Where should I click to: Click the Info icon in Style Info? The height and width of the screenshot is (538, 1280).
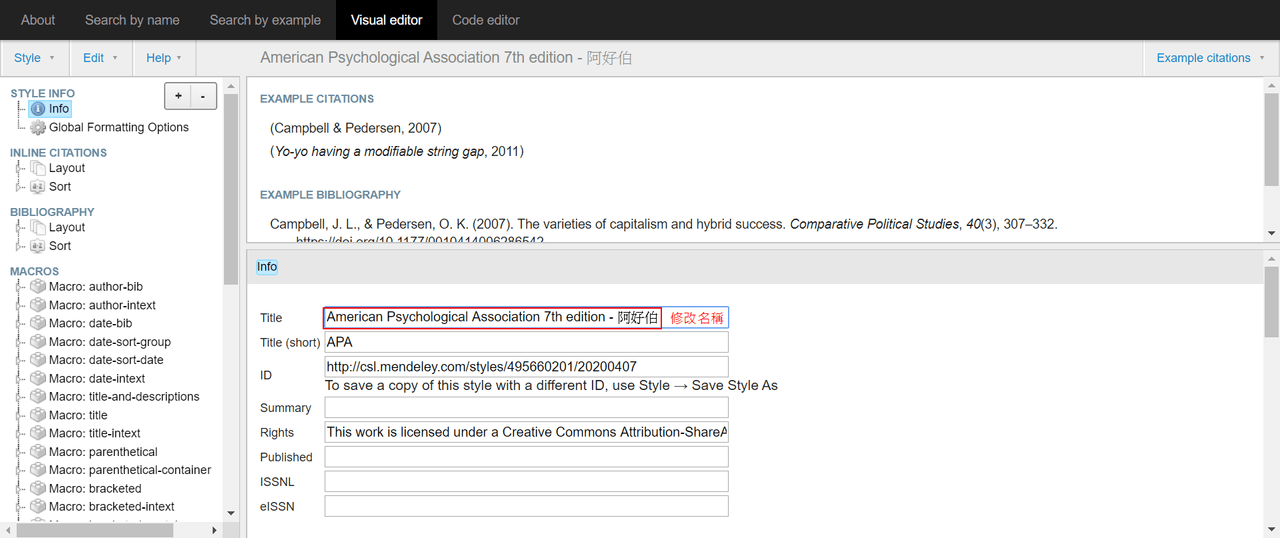(x=38, y=109)
